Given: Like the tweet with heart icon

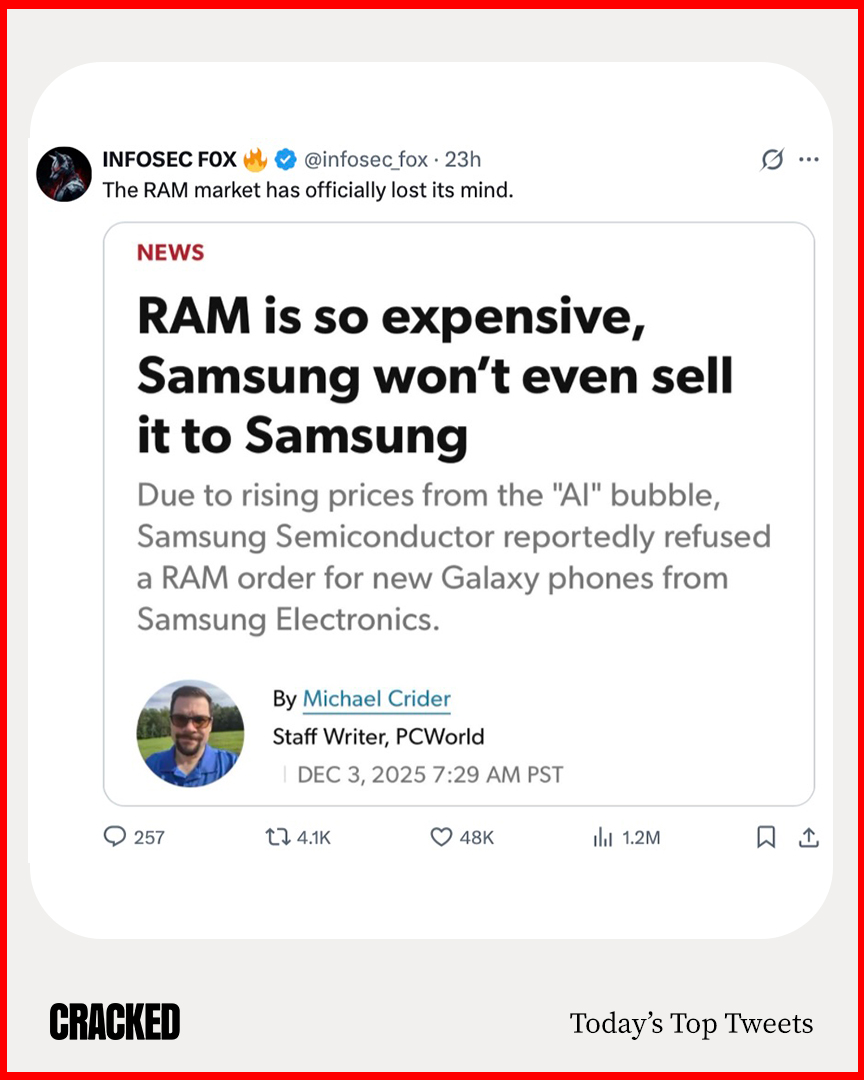Looking at the screenshot, I should click(441, 836).
